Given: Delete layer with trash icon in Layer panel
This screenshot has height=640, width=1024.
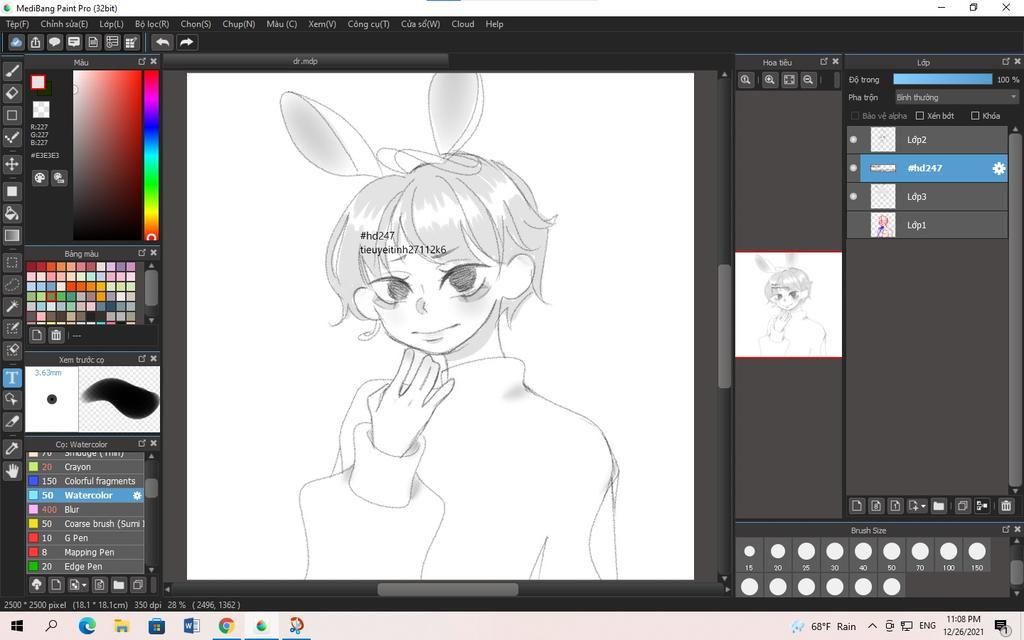Looking at the screenshot, I should (x=1006, y=505).
